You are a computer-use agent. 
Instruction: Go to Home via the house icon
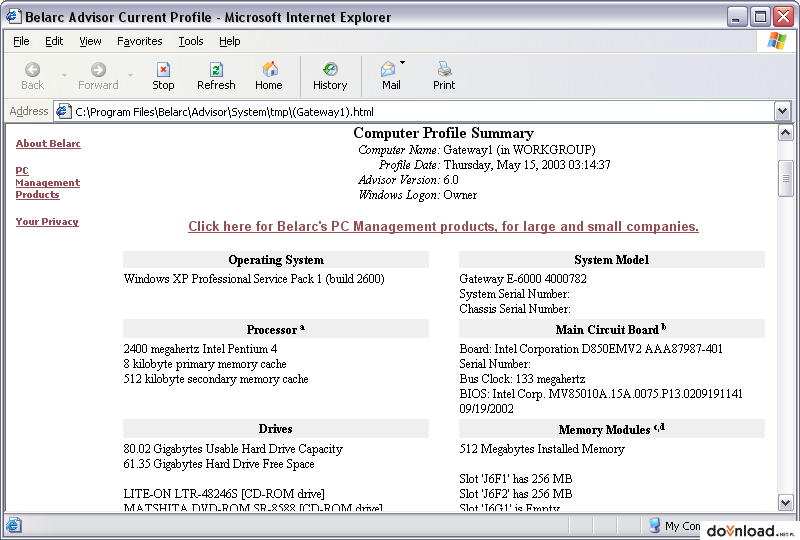point(269,69)
